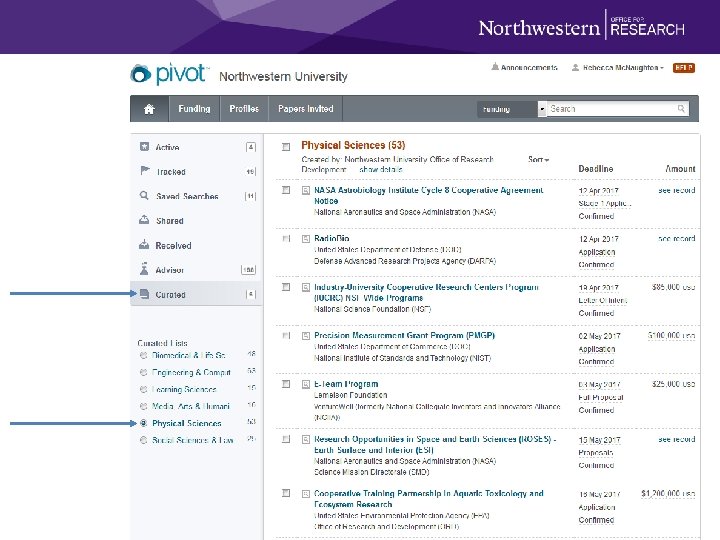Open the E-Team Program link
This screenshot has height=540, width=720.
(x=346, y=384)
